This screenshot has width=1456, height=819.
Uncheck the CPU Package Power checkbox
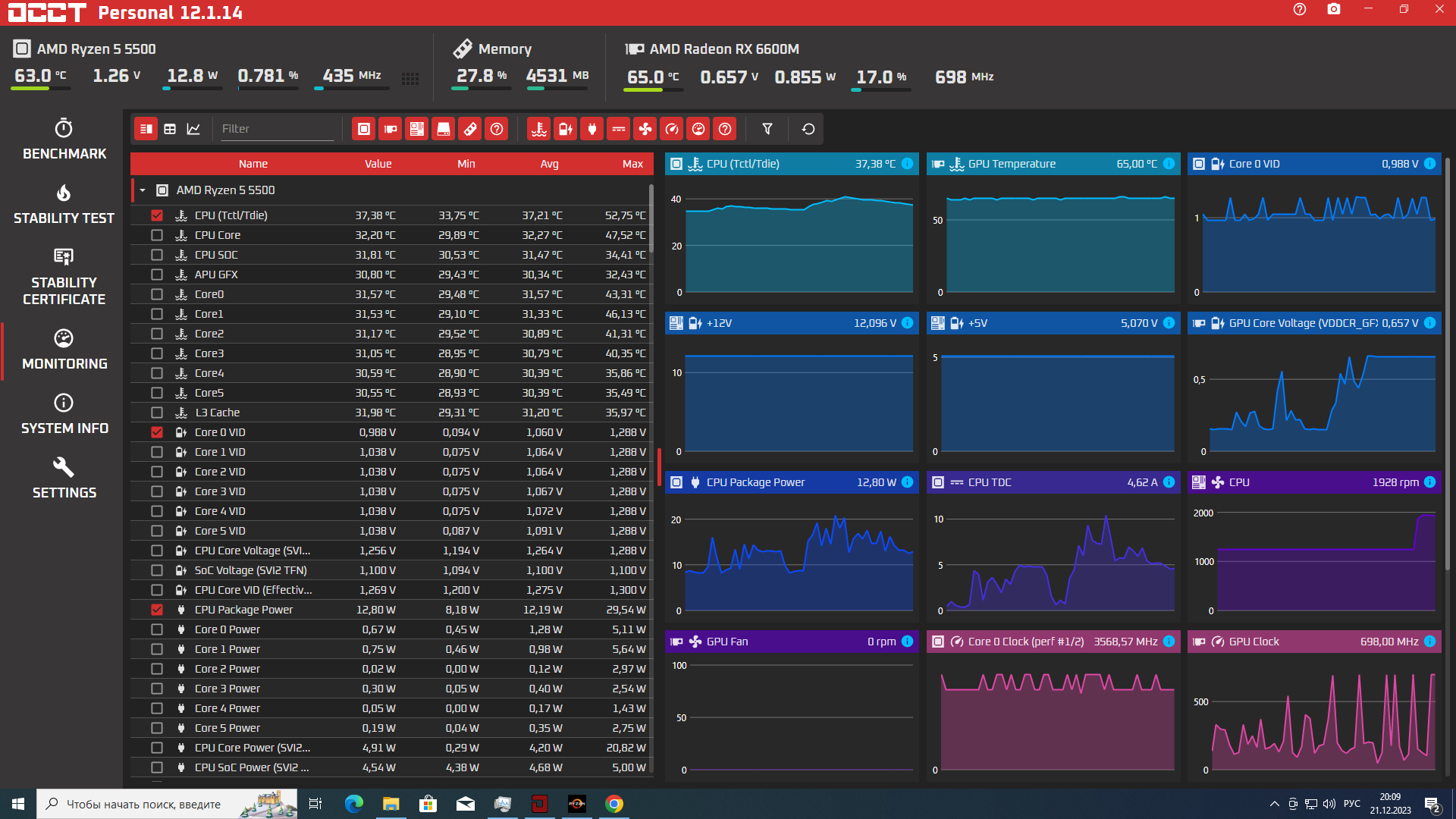coord(157,610)
